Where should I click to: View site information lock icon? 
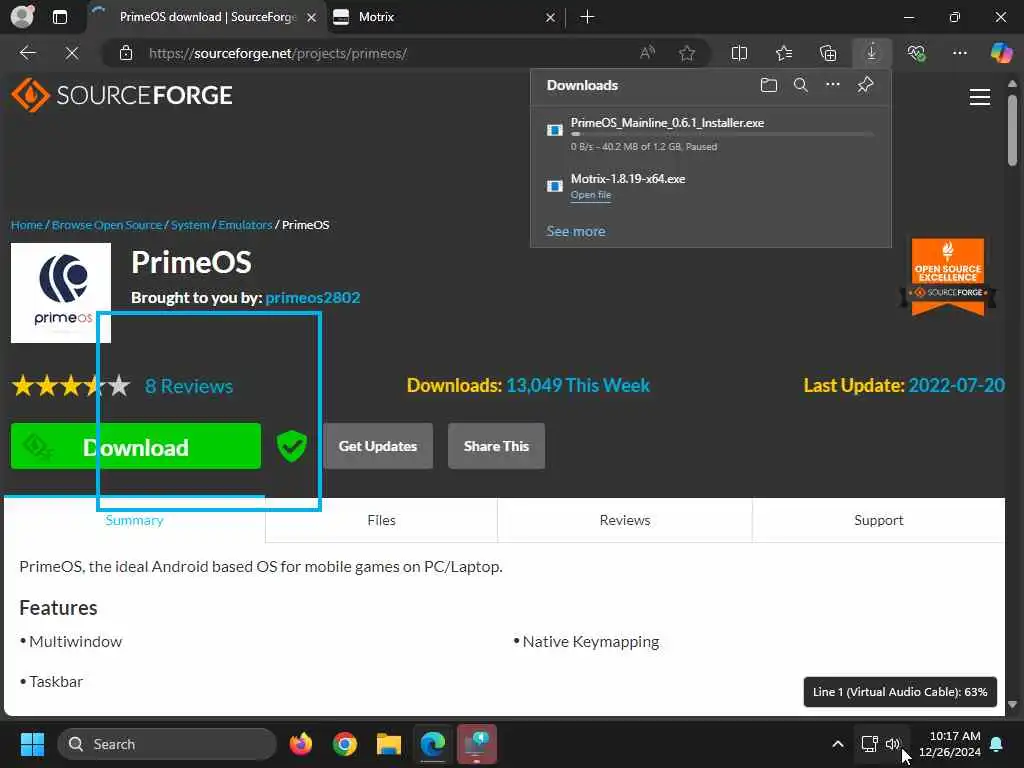(126, 53)
